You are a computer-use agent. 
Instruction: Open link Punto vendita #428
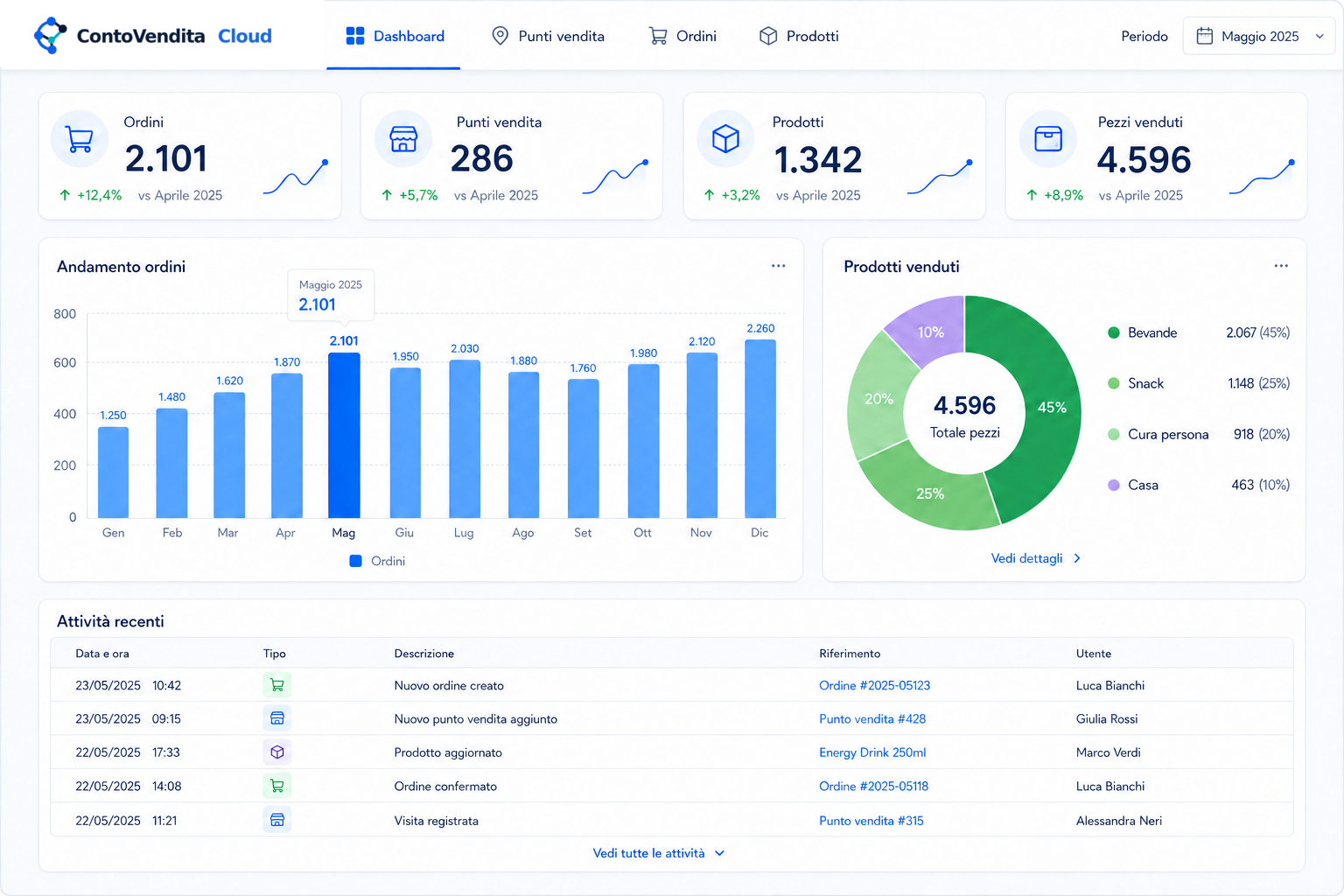(872, 718)
